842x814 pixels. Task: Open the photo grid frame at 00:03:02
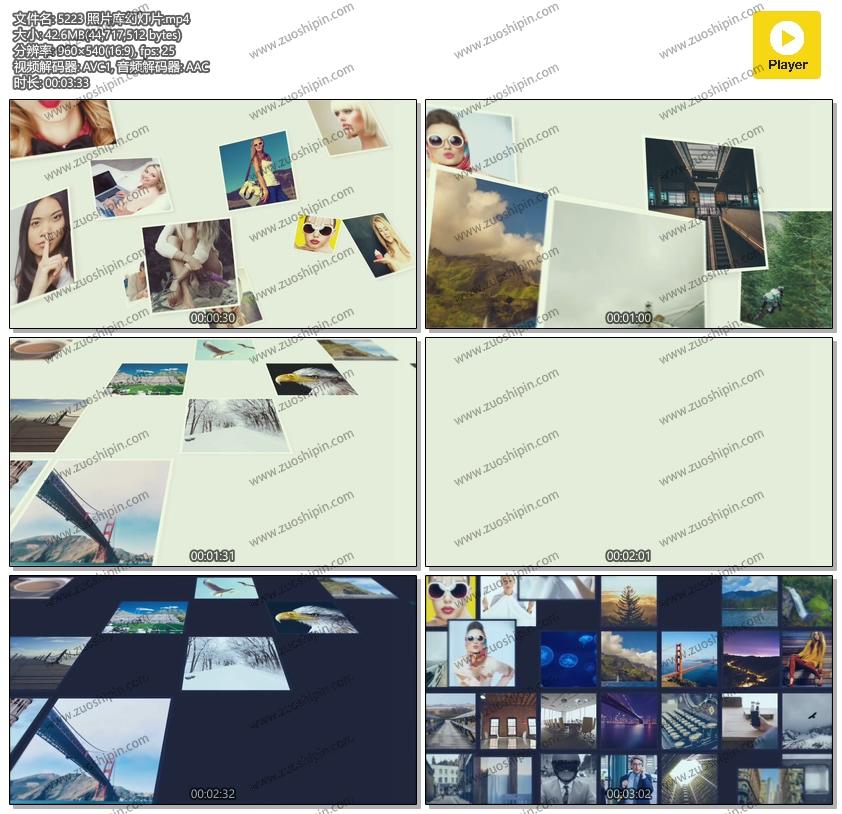[x=629, y=690]
